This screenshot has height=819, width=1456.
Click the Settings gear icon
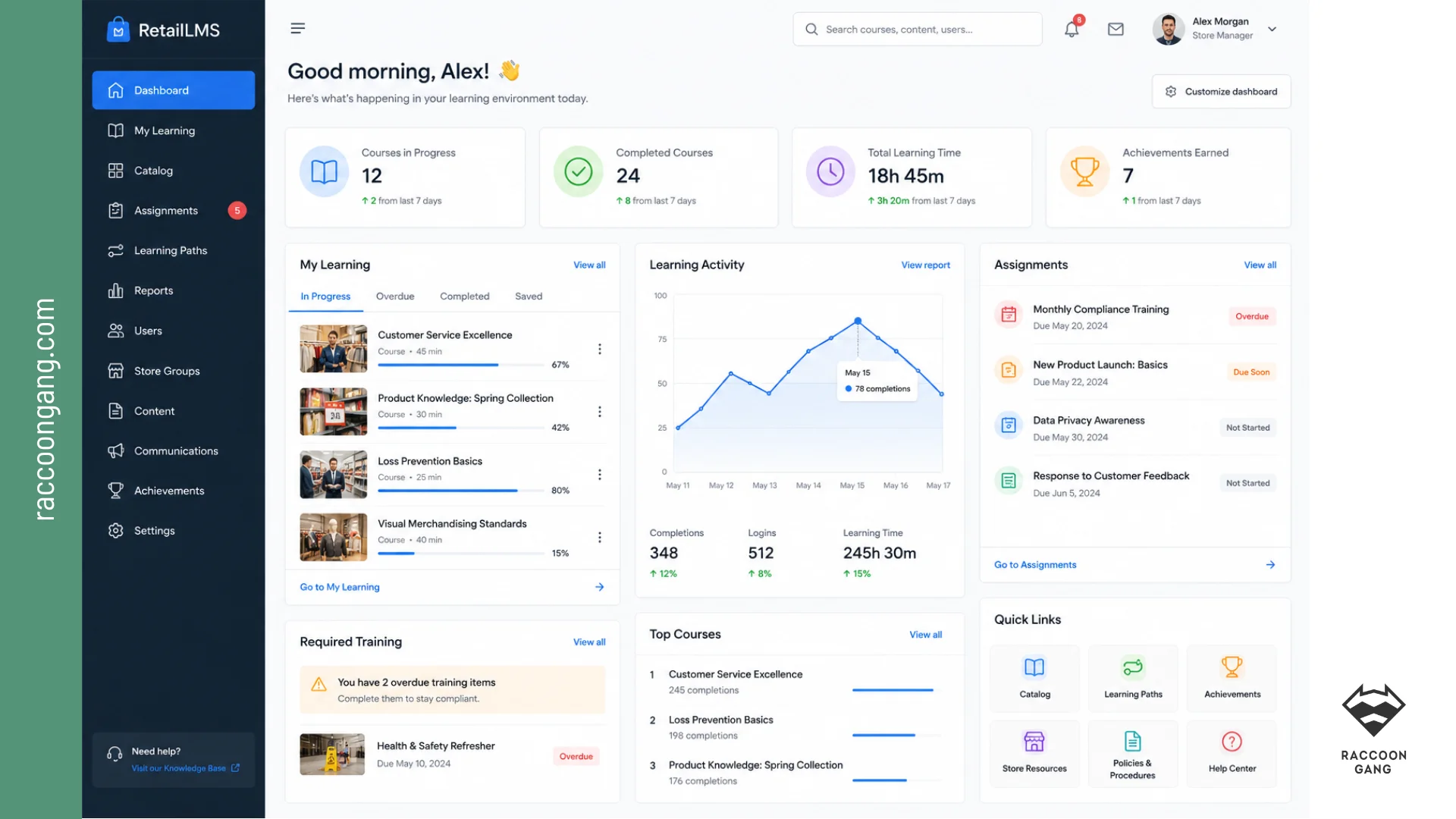click(115, 531)
